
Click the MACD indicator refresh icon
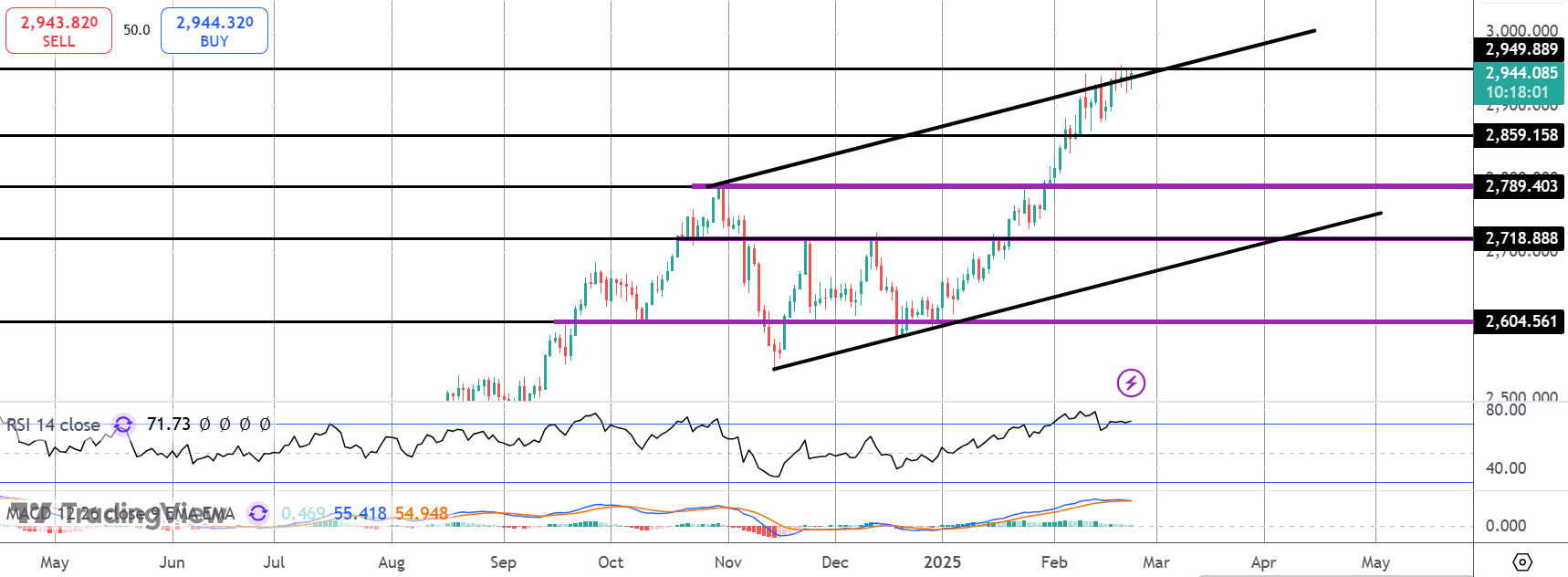pos(258,513)
